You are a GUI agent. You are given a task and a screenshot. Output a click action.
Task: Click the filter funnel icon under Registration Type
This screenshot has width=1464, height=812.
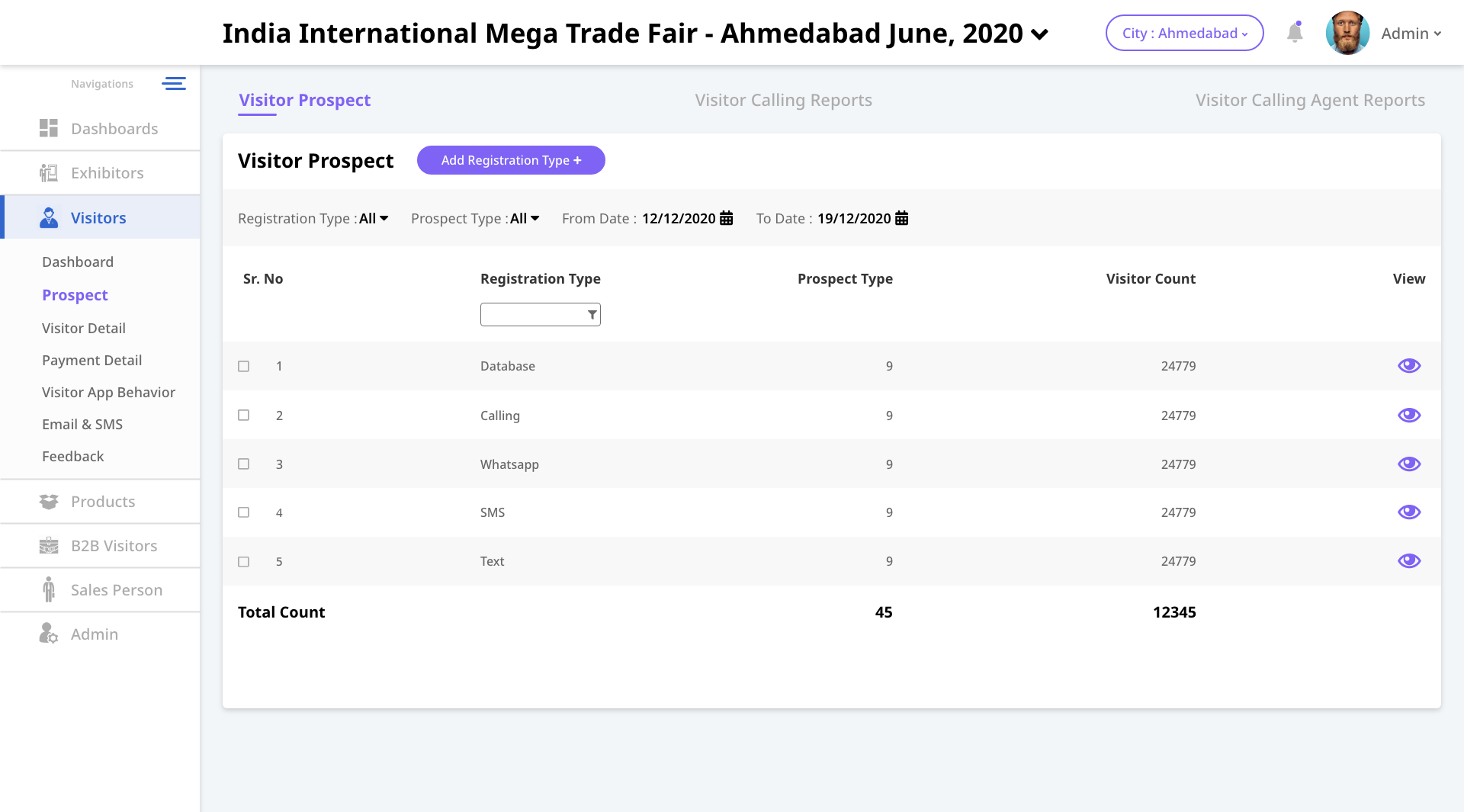[x=592, y=315]
